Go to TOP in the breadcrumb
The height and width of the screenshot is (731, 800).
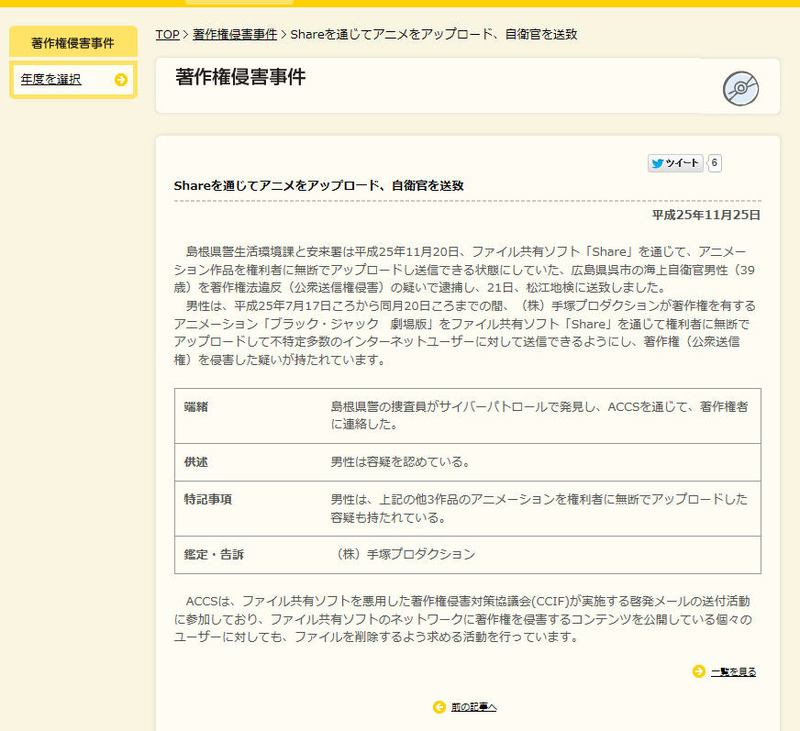(x=167, y=34)
